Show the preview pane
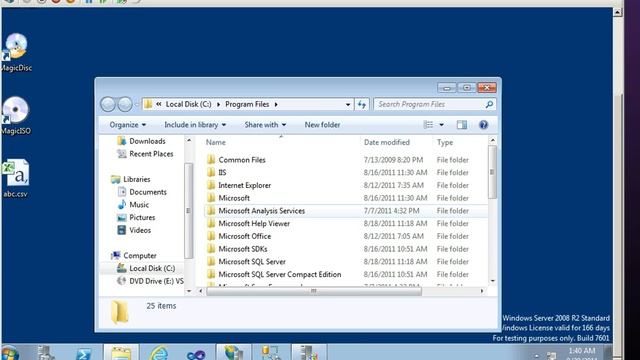The width and height of the screenshot is (640, 360). [x=462, y=125]
